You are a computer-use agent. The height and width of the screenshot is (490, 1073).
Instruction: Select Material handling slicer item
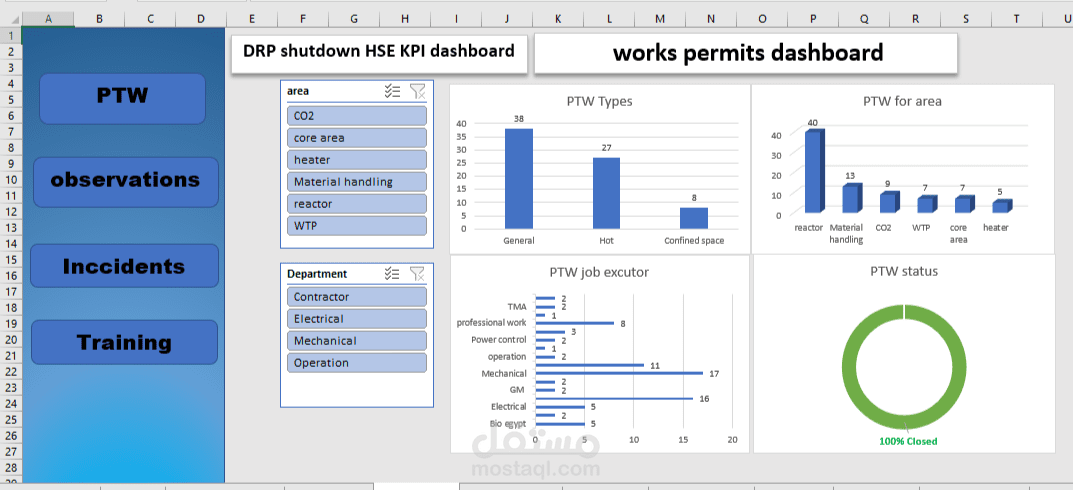pyautogui.click(x=357, y=181)
